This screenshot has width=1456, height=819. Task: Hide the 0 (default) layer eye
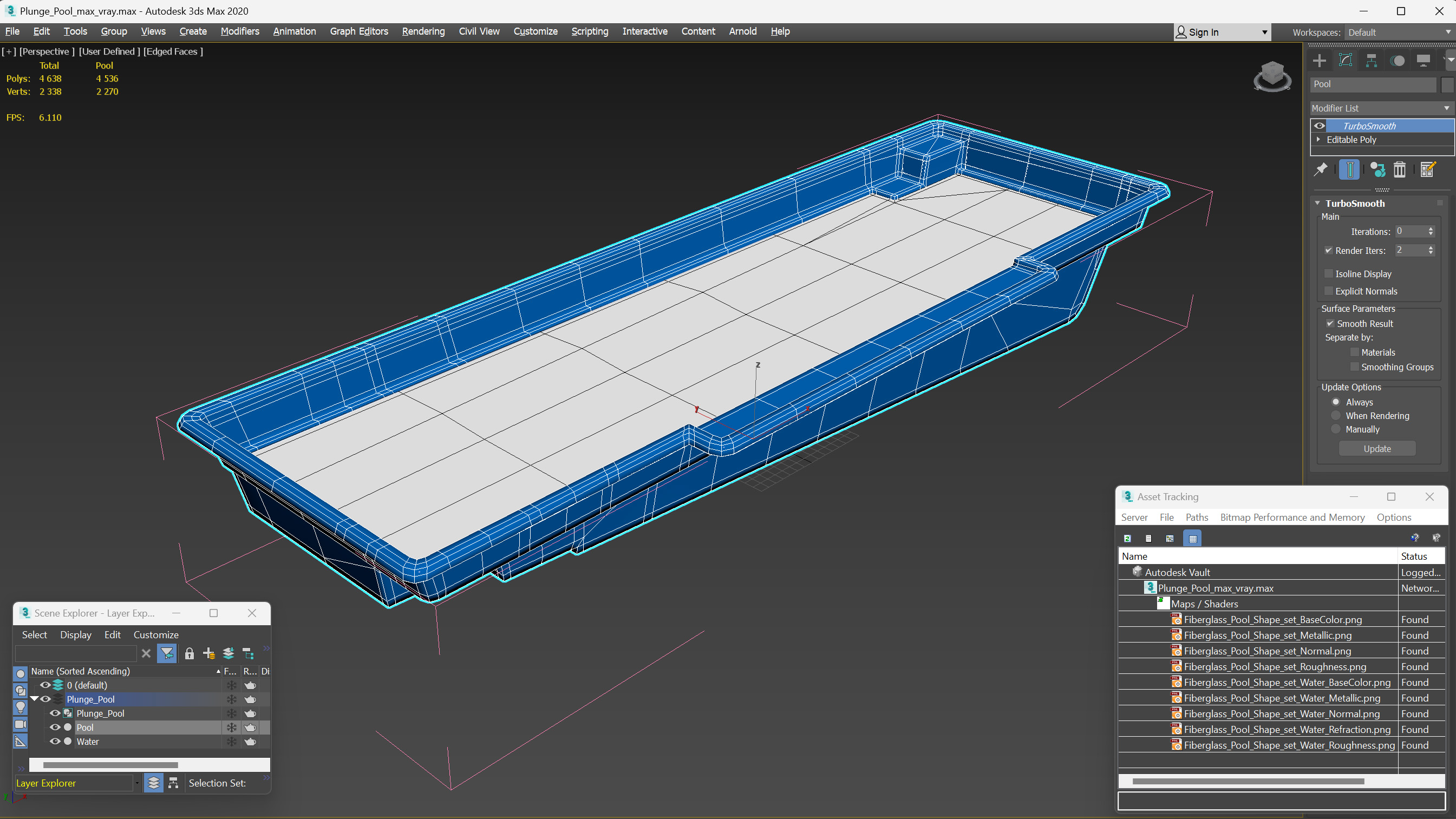[45, 686]
